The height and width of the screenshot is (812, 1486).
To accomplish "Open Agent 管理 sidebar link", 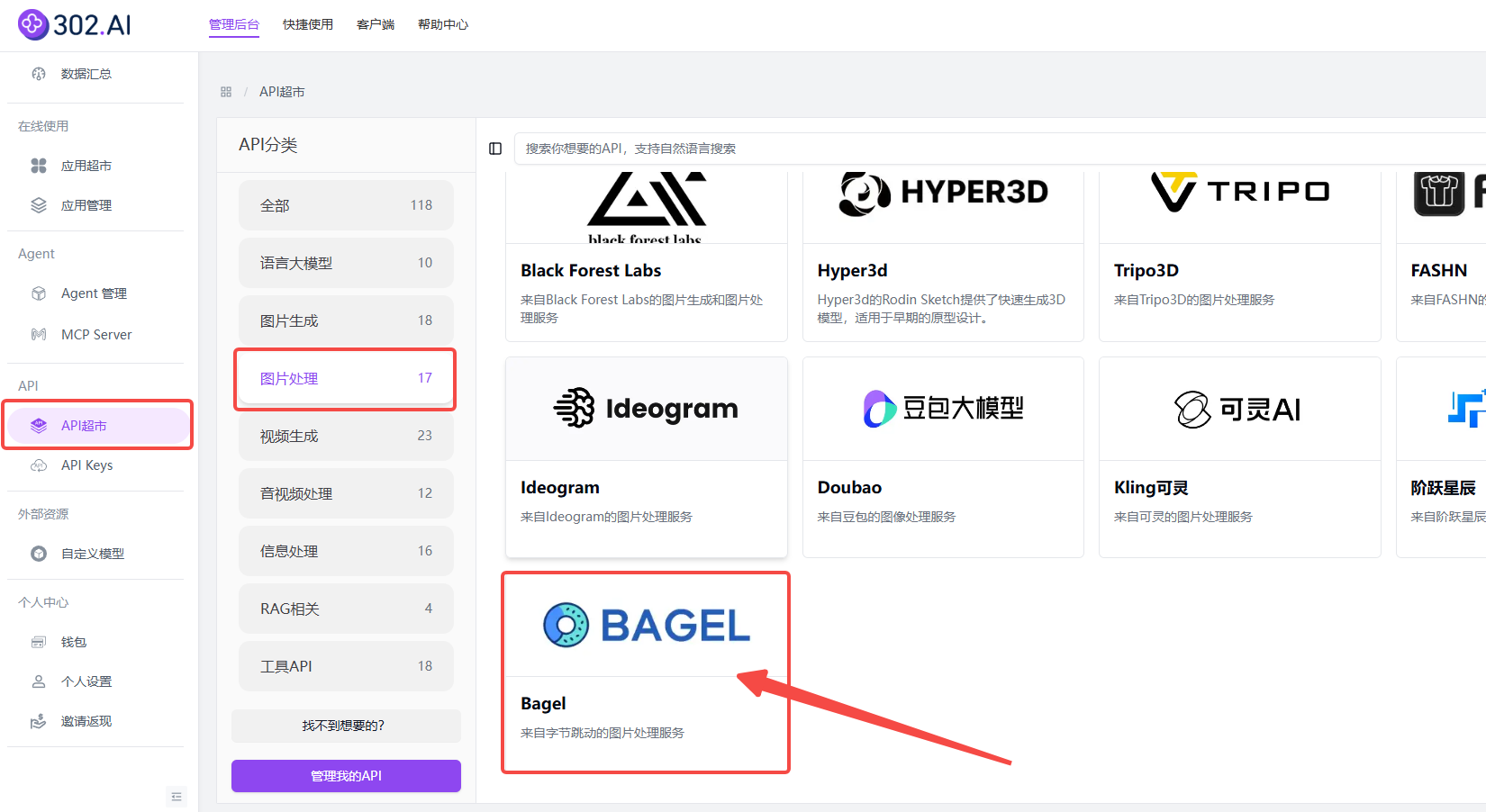I will pos(94,293).
